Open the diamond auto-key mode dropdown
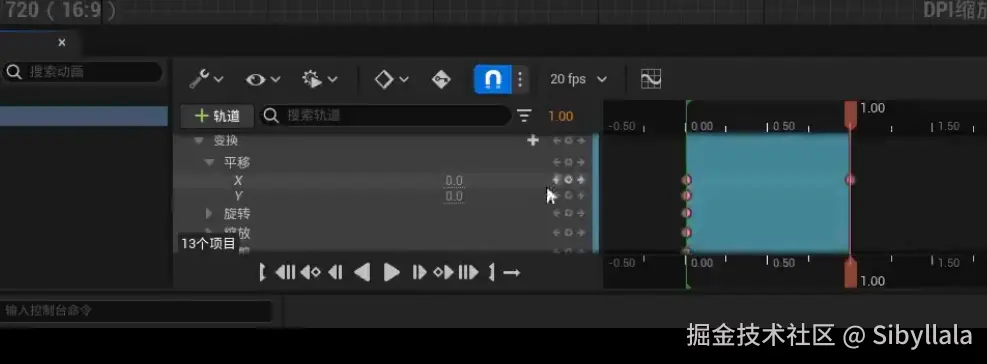 tap(391, 79)
